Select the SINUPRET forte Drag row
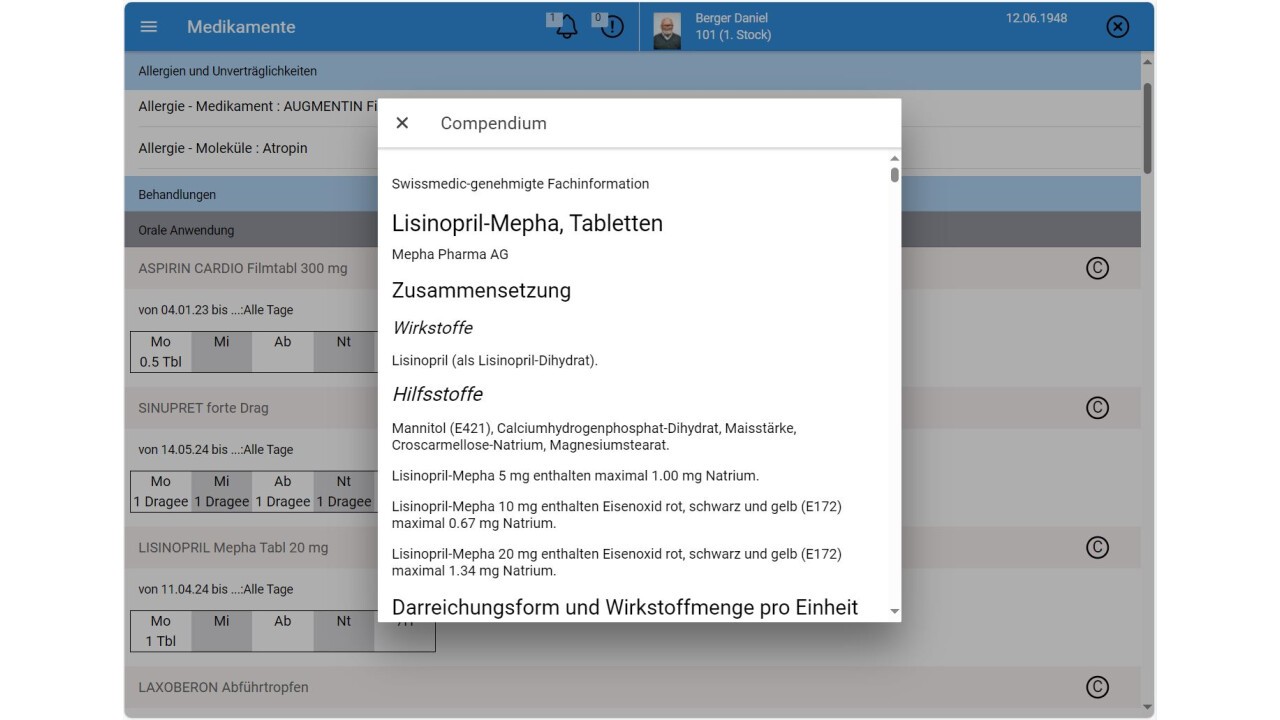 pos(632,408)
